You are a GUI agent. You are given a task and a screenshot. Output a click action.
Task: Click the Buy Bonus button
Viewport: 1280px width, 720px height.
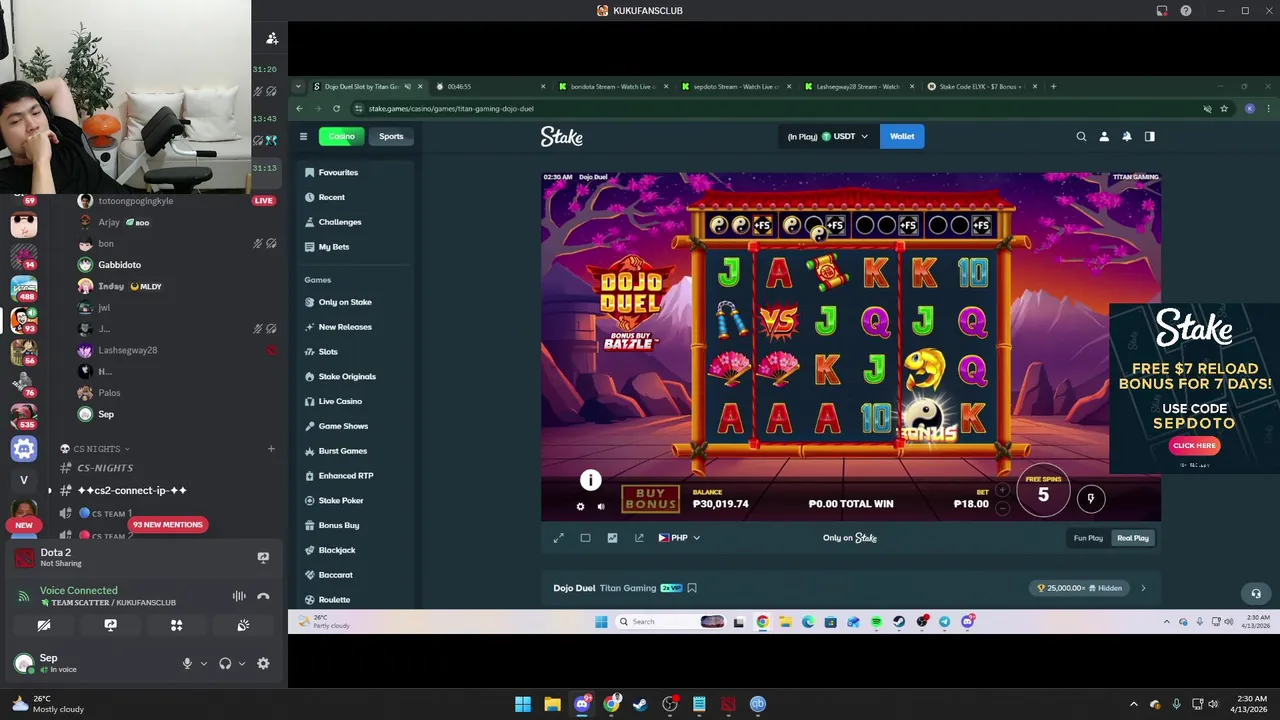coord(650,499)
